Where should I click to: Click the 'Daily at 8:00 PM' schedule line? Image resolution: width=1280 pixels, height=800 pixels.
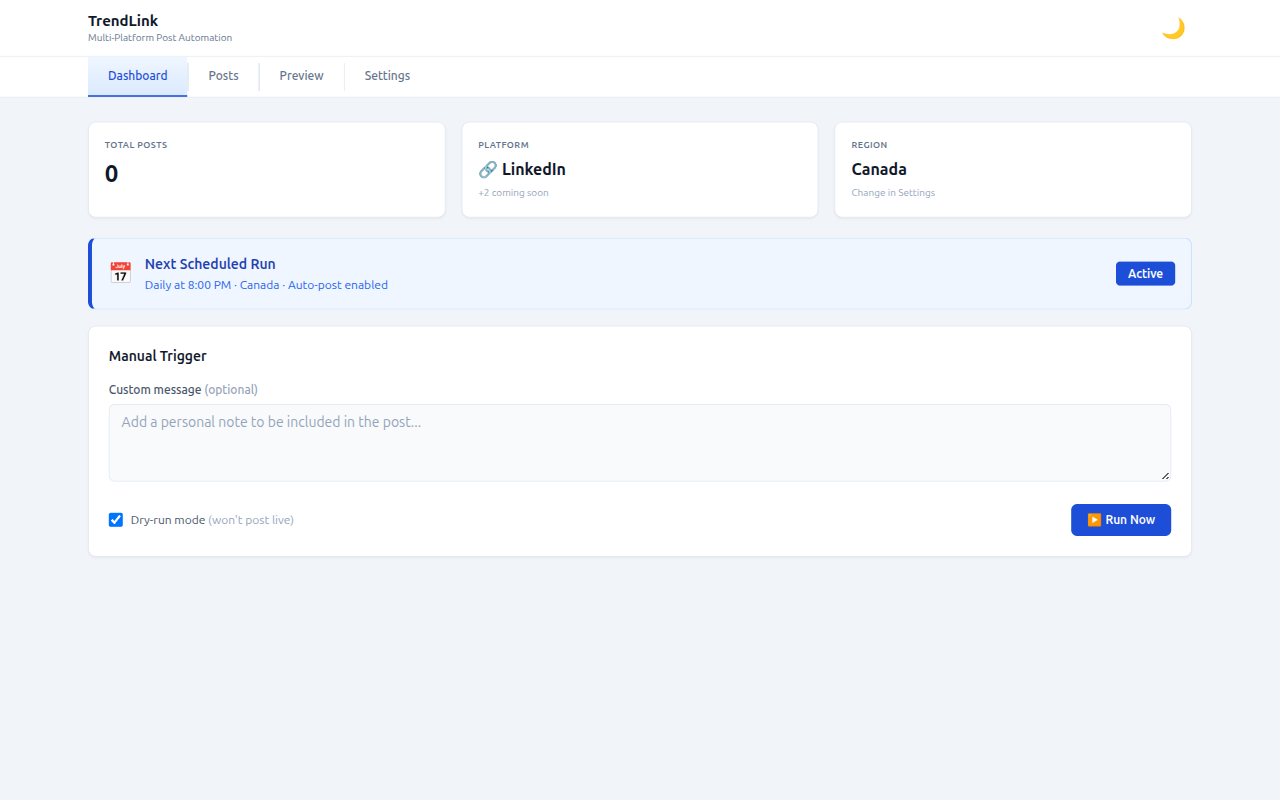pos(266,285)
